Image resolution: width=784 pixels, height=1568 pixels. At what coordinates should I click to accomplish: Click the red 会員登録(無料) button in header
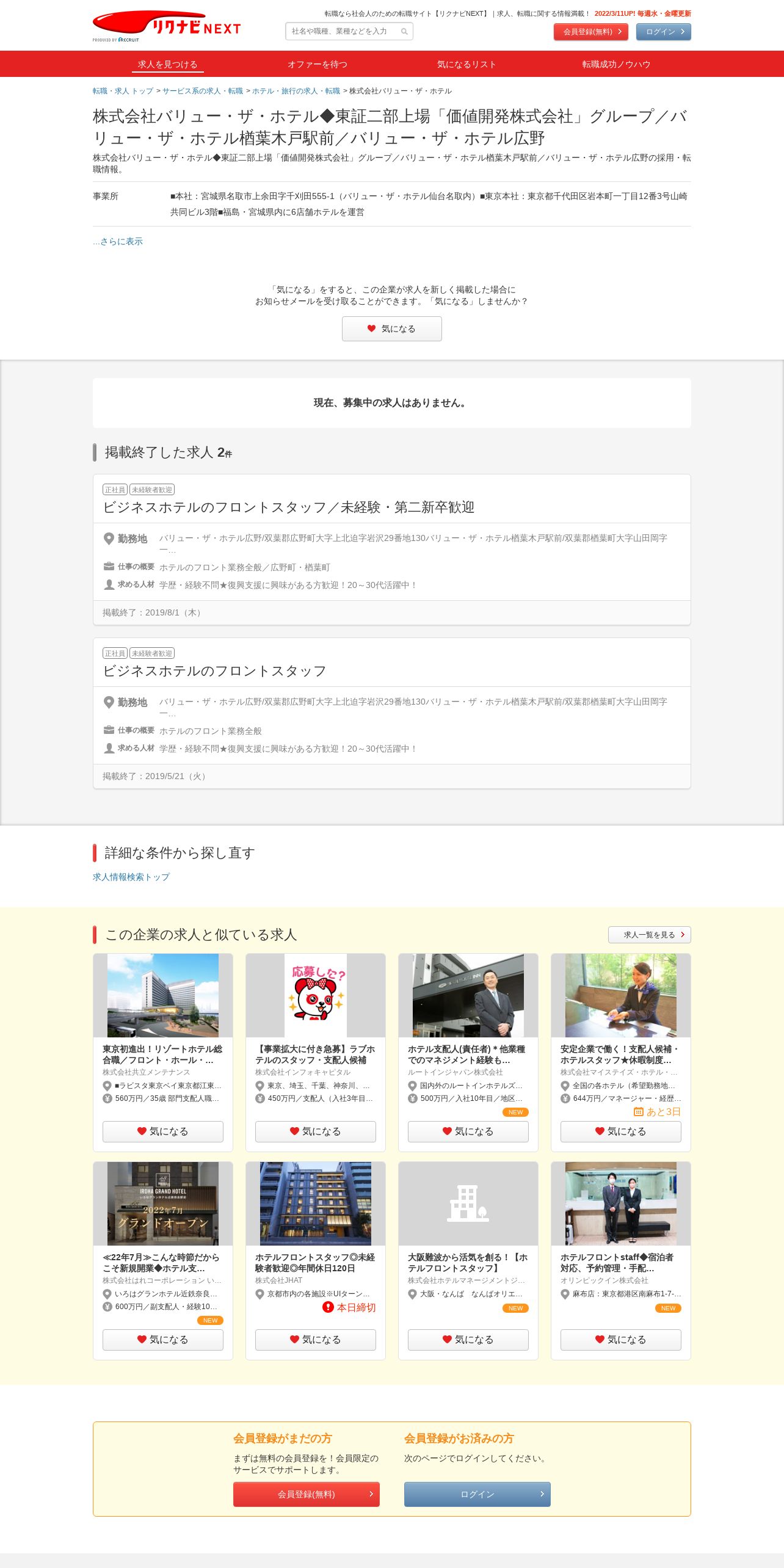point(591,32)
